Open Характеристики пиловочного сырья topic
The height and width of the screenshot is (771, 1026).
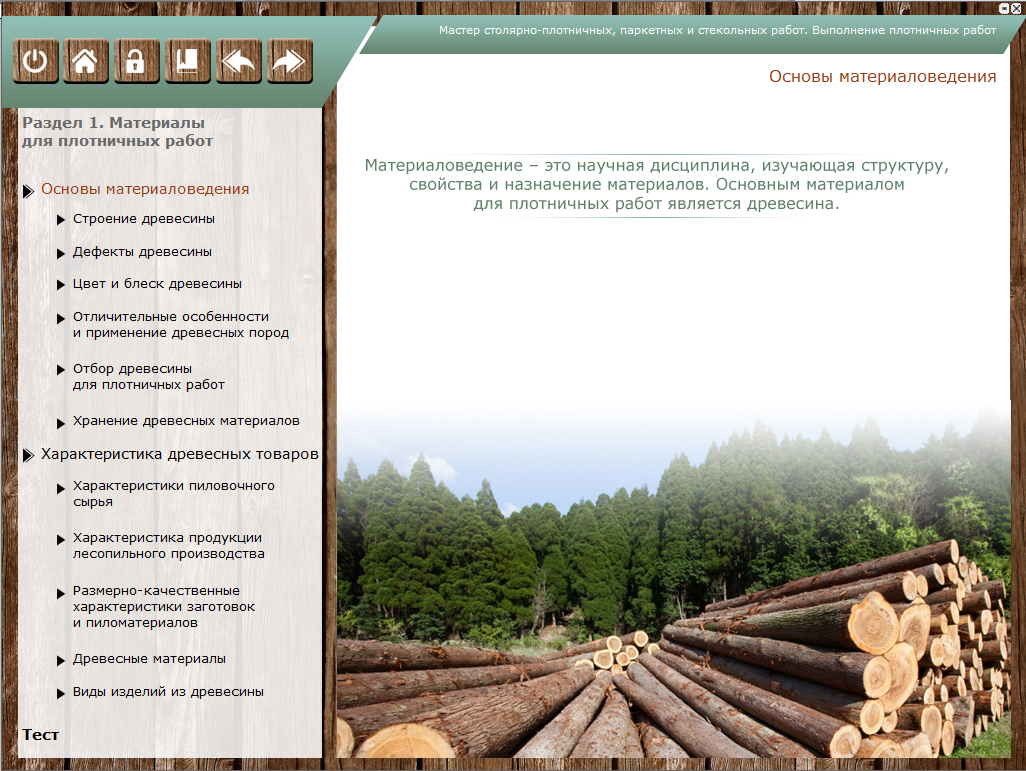[x=173, y=494]
